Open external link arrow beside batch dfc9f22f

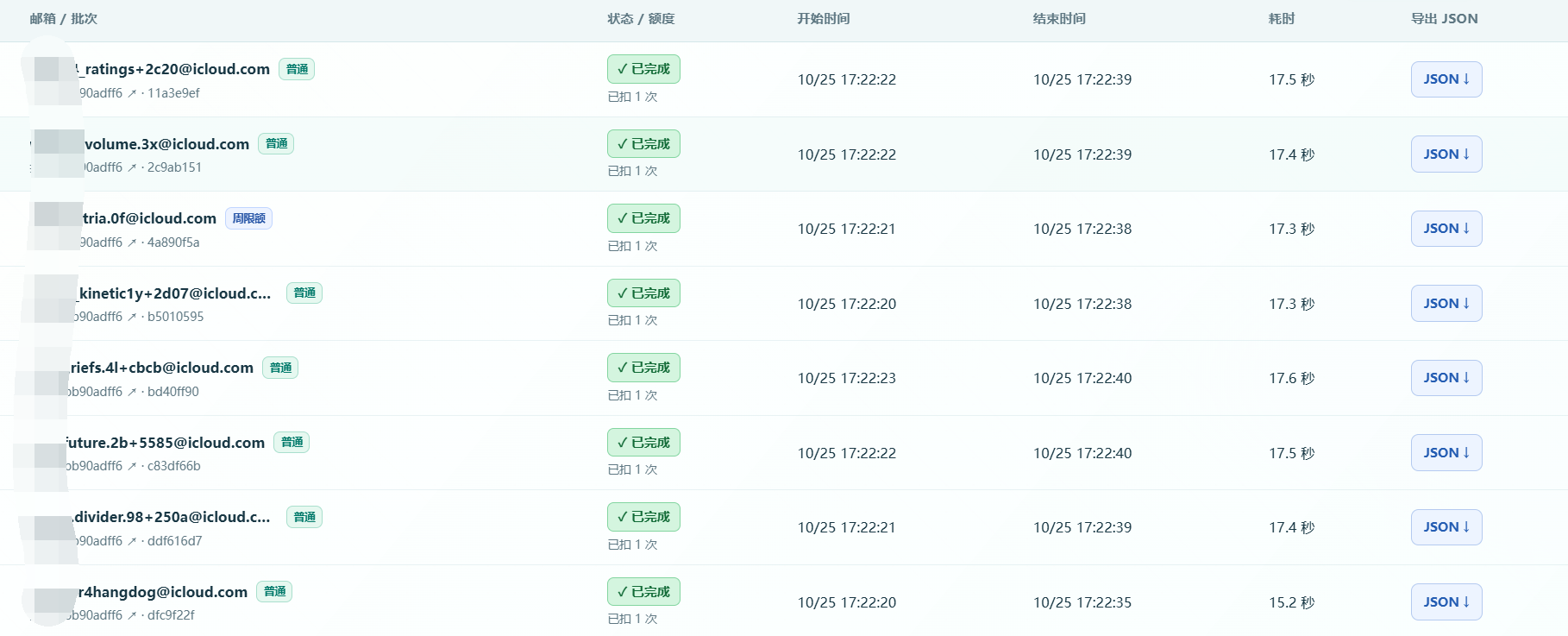(132, 615)
